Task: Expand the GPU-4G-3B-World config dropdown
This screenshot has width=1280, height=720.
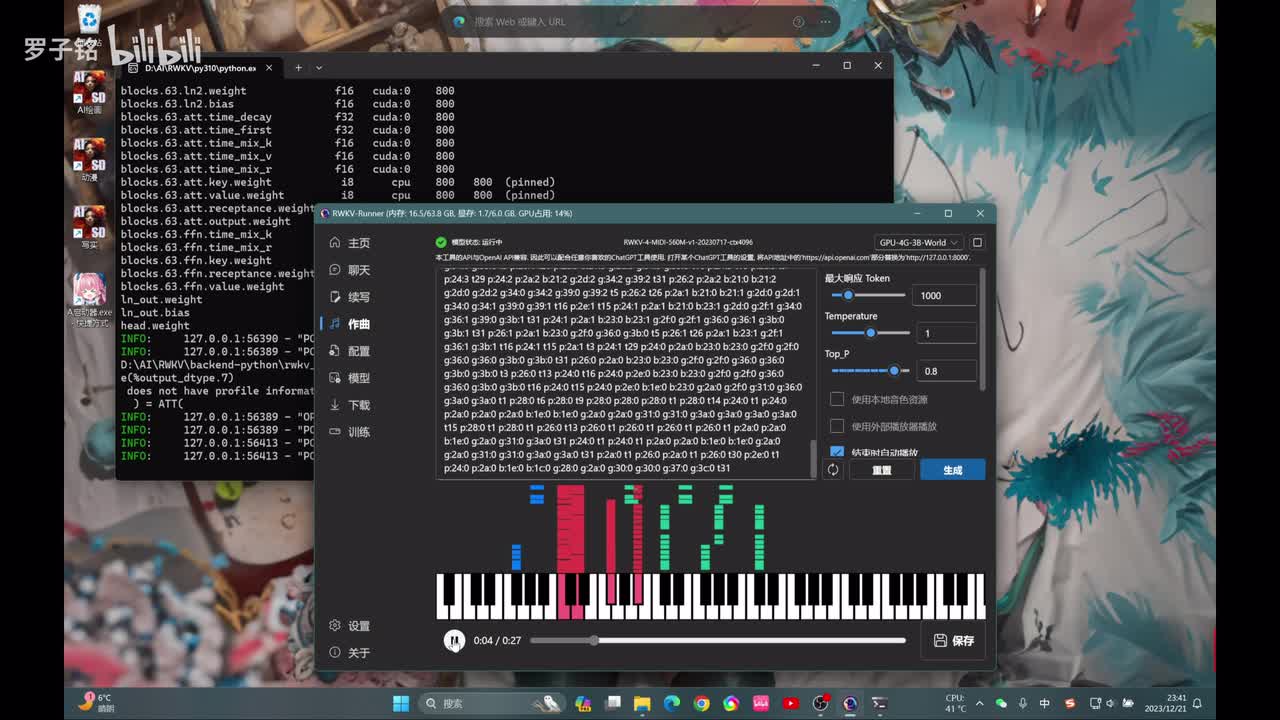Action: 918,242
